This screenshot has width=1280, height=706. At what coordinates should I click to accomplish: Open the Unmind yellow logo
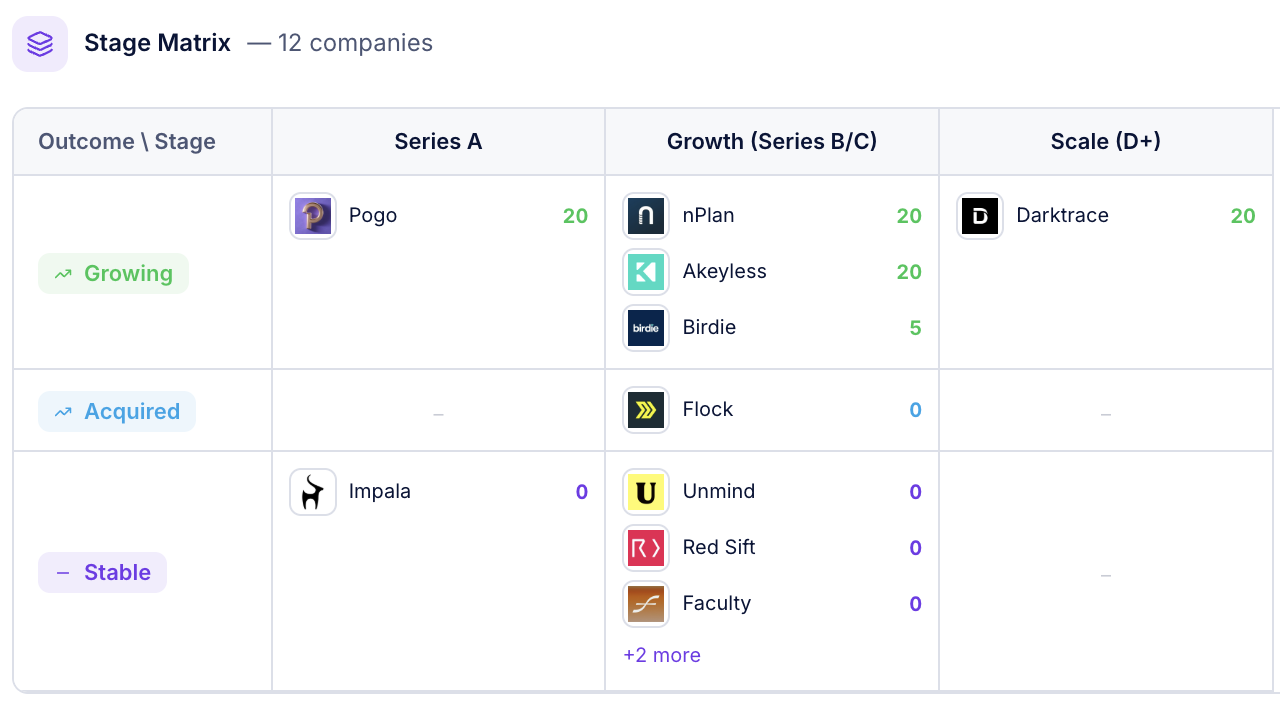[x=646, y=491]
